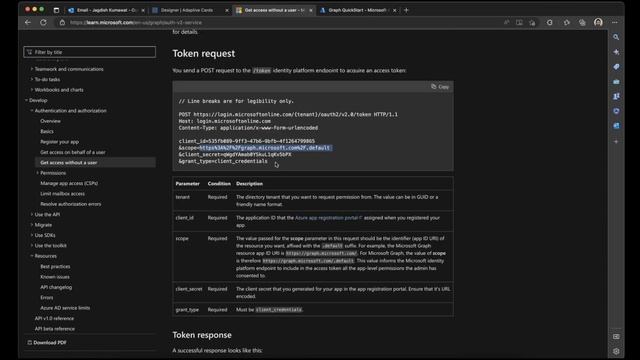
Task: Open the Copilot sparkle sidebar icon
Action: click(616, 52)
